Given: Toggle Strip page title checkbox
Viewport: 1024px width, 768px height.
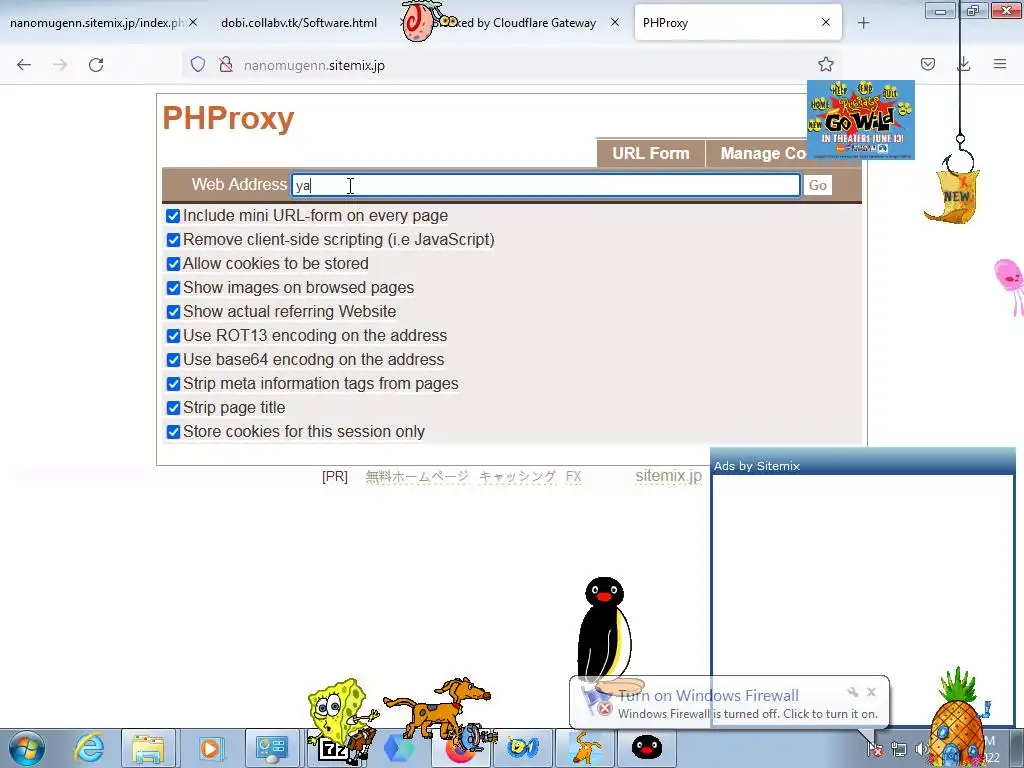Looking at the screenshot, I should click(x=173, y=408).
